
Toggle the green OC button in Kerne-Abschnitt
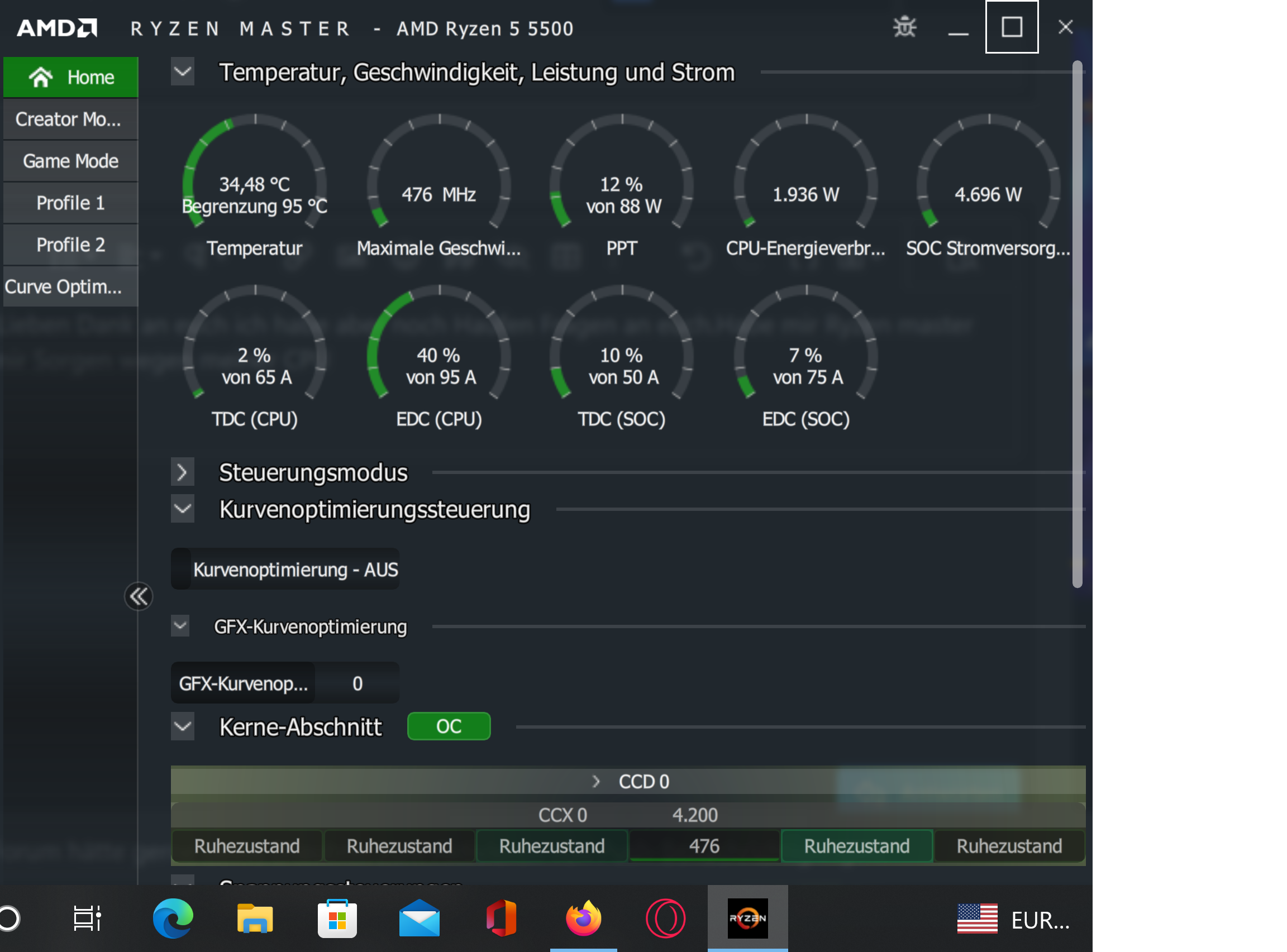pyautogui.click(x=449, y=726)
